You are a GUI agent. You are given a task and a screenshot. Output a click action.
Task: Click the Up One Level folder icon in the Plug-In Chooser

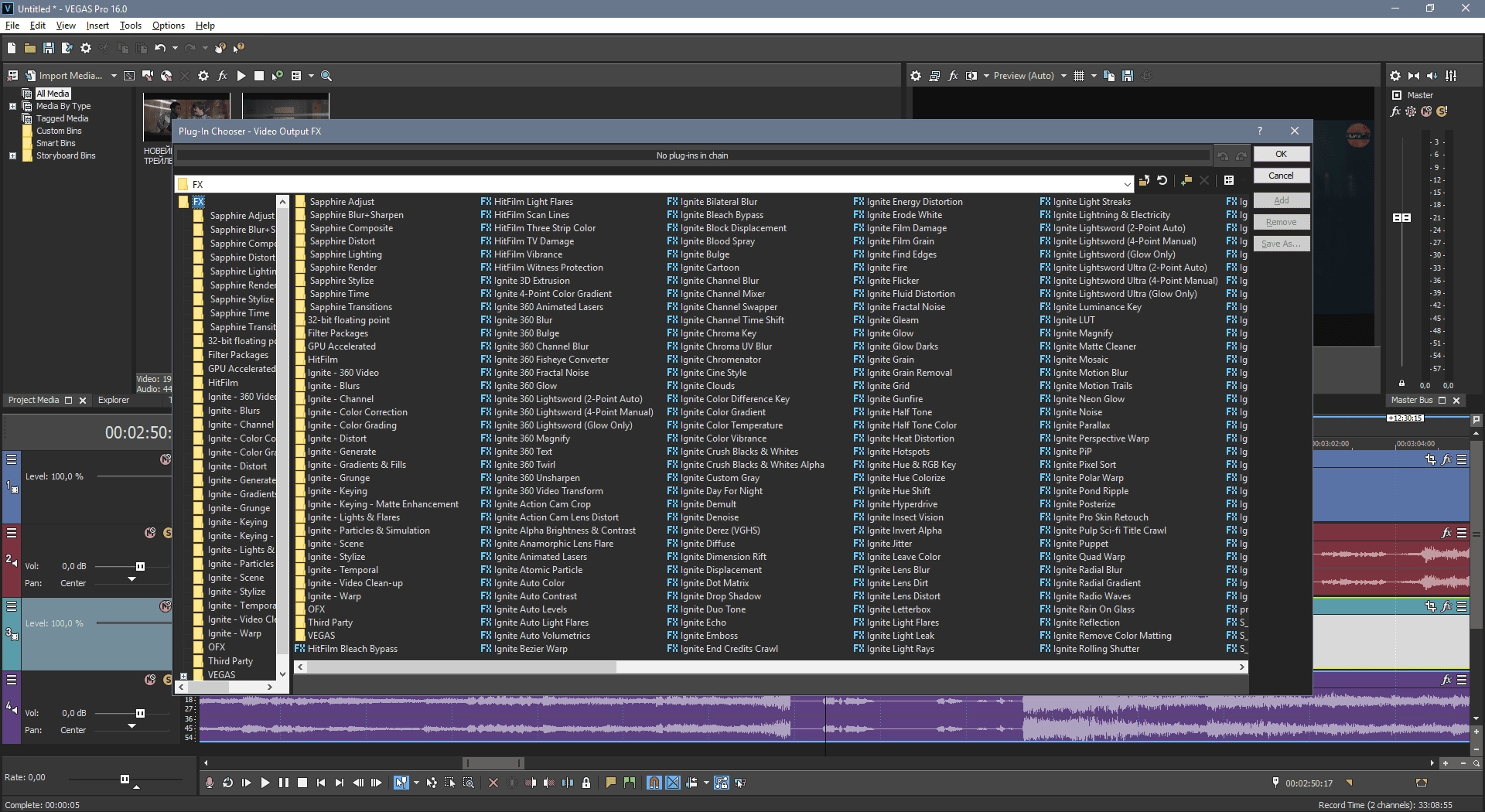coord(1144,180)
